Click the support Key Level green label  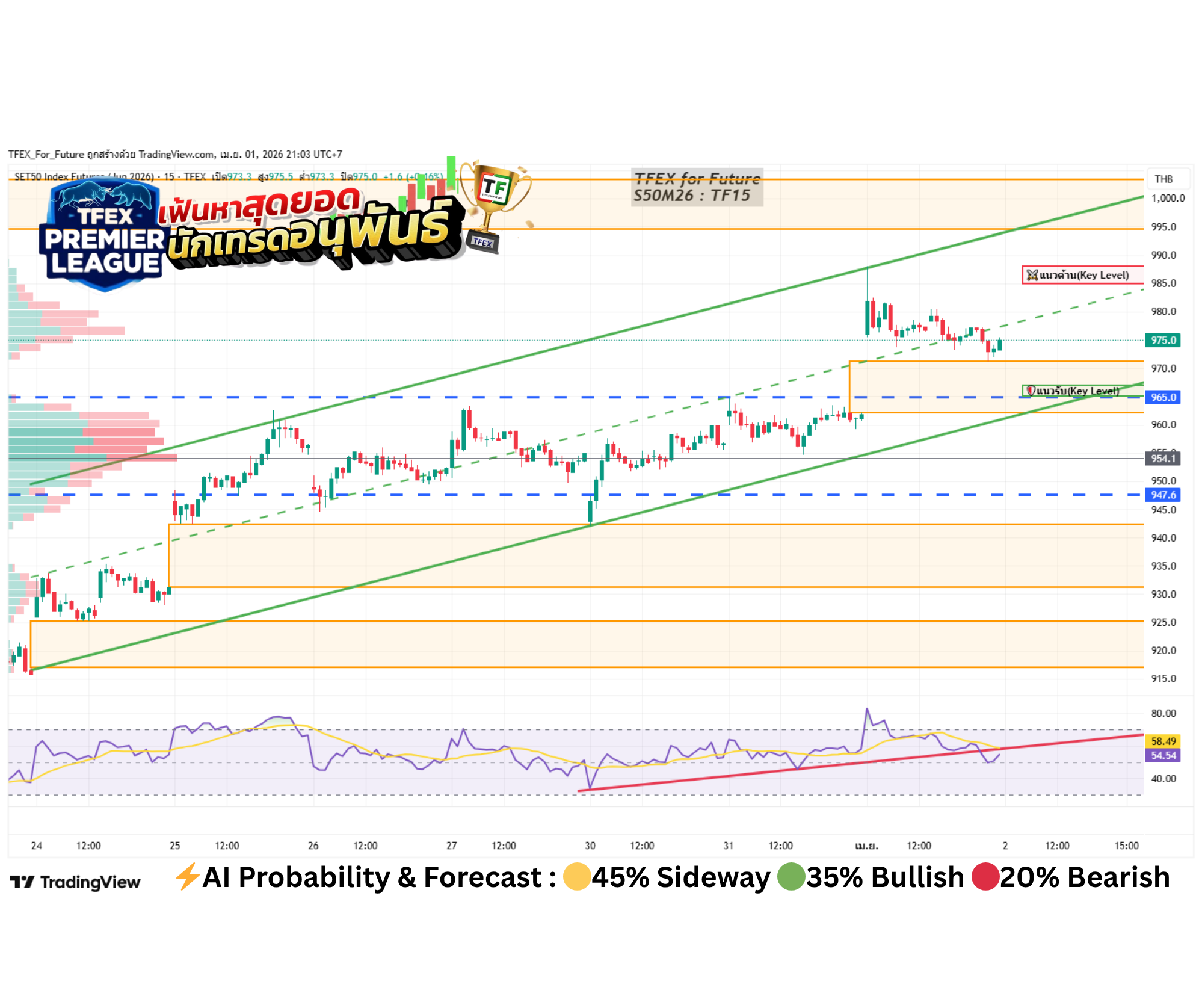[x=1075, y=391]
